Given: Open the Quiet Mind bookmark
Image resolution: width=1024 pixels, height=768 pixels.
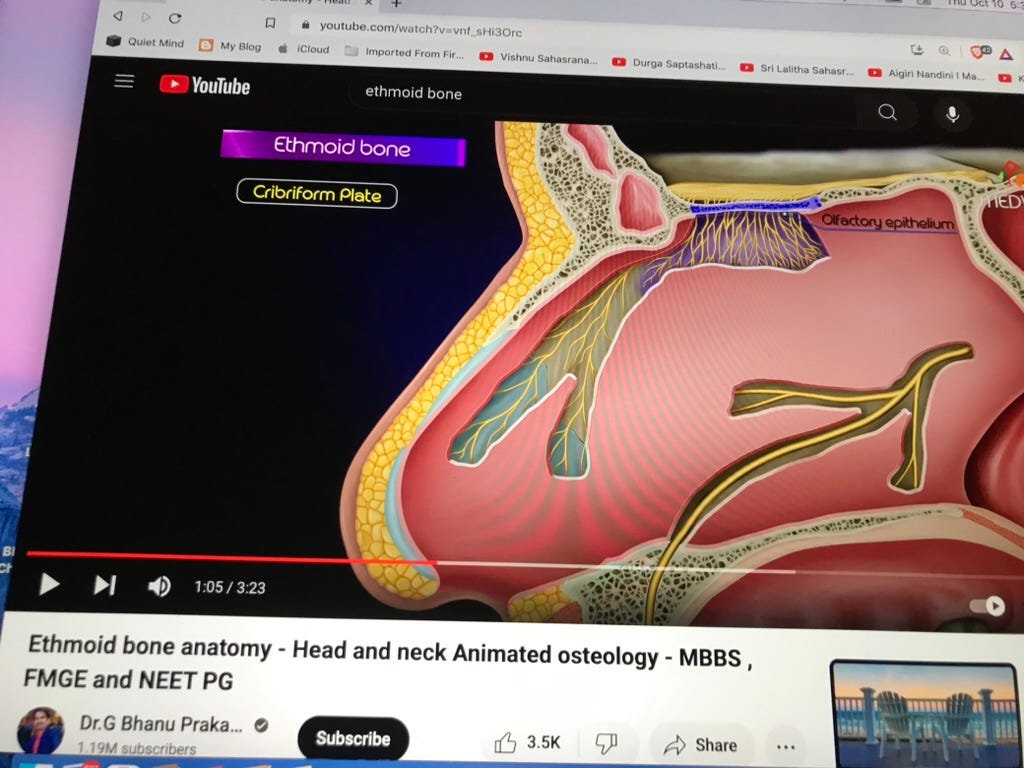Looking at the screenshot, I should coord(145,42).
